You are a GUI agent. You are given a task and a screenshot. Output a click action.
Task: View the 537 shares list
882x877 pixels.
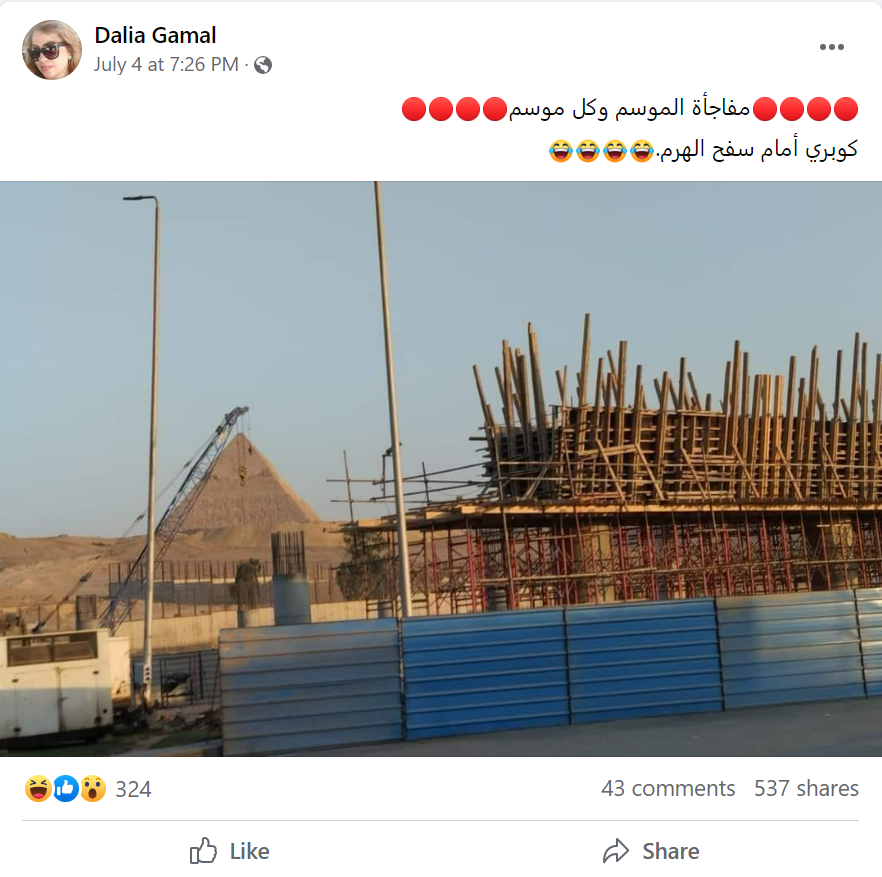point(806,789)
